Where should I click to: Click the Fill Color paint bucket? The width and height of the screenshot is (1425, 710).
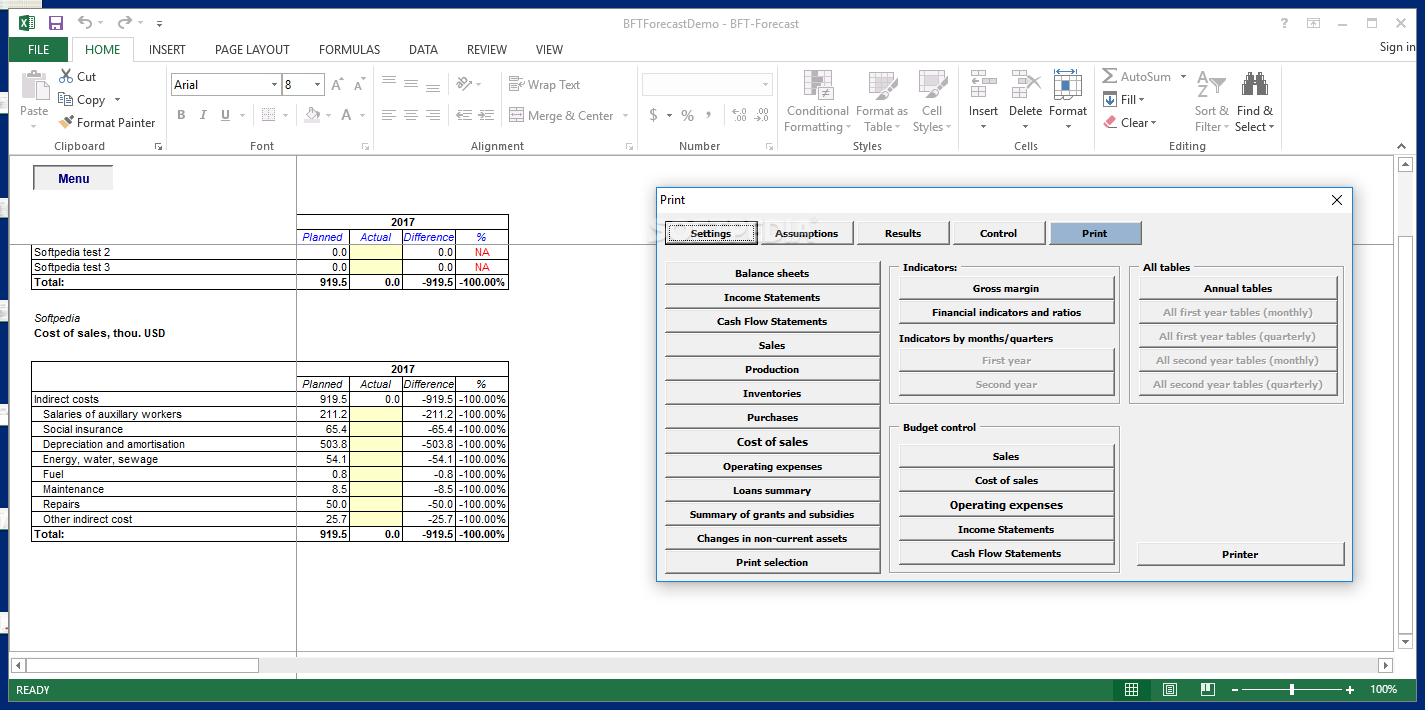point(312,115)
